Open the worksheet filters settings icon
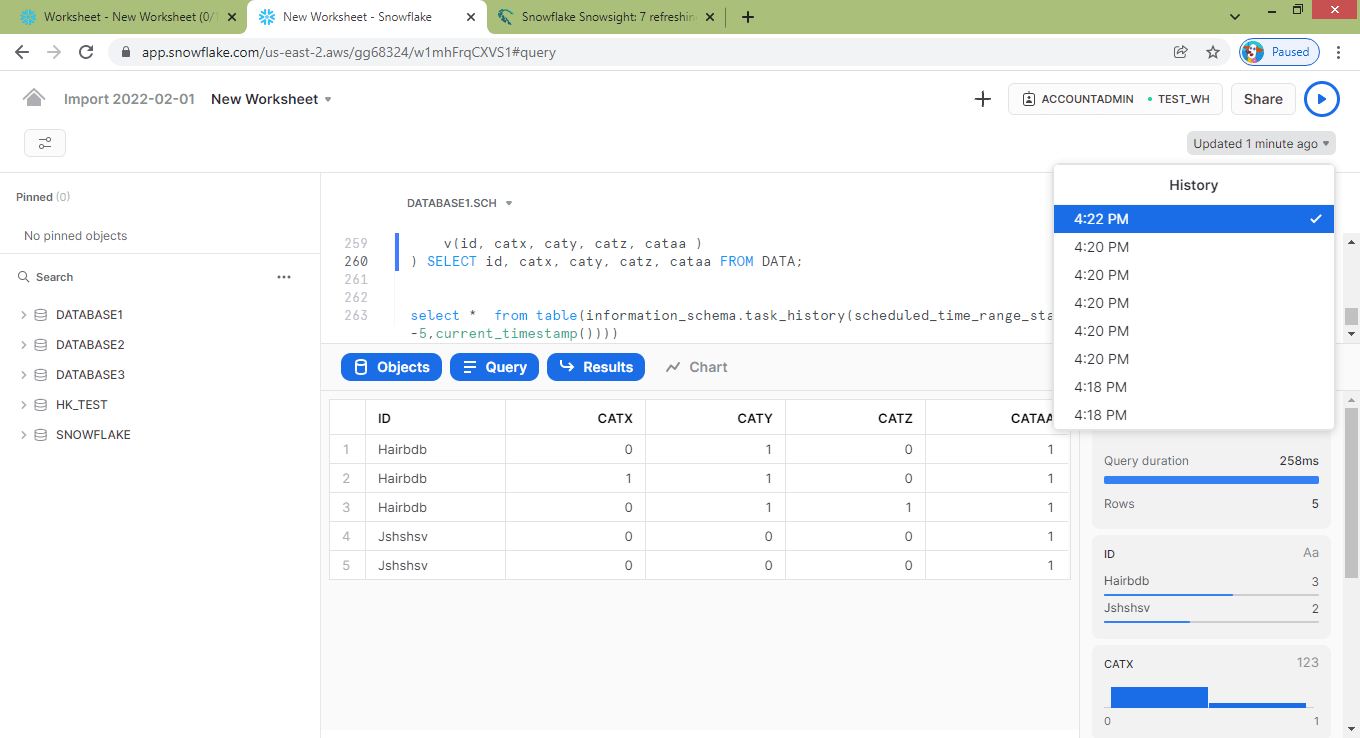Image resolution: width=1360 pixels, height=738 pixels. coord(45,143)
